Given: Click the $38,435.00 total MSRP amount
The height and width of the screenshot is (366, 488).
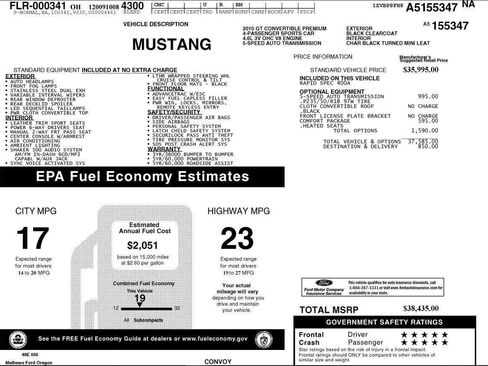Looking at the screenshot, I should click(421, 308).
